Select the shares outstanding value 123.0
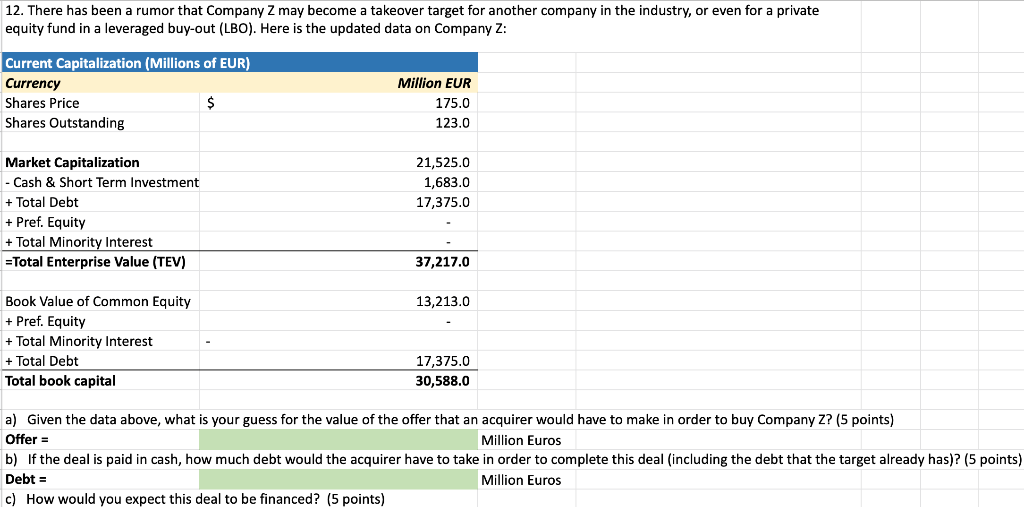Screen dimensions: 1024x507 (452, 123)
